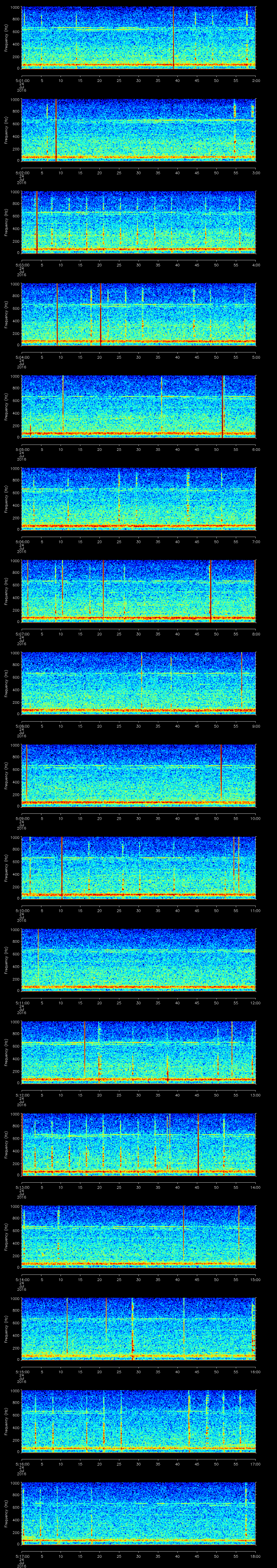Select the spectrogram panel starting at 5:02:00

139,130
